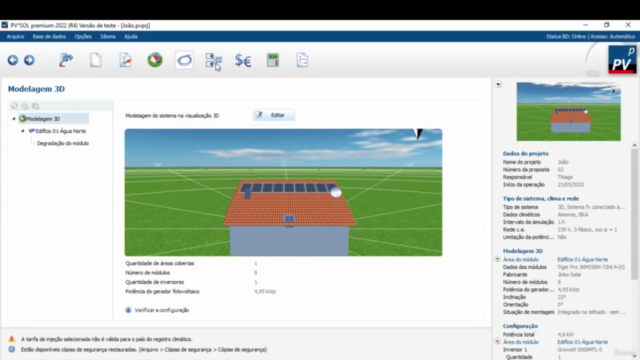Open the Arquivo menu

[15, 36]
